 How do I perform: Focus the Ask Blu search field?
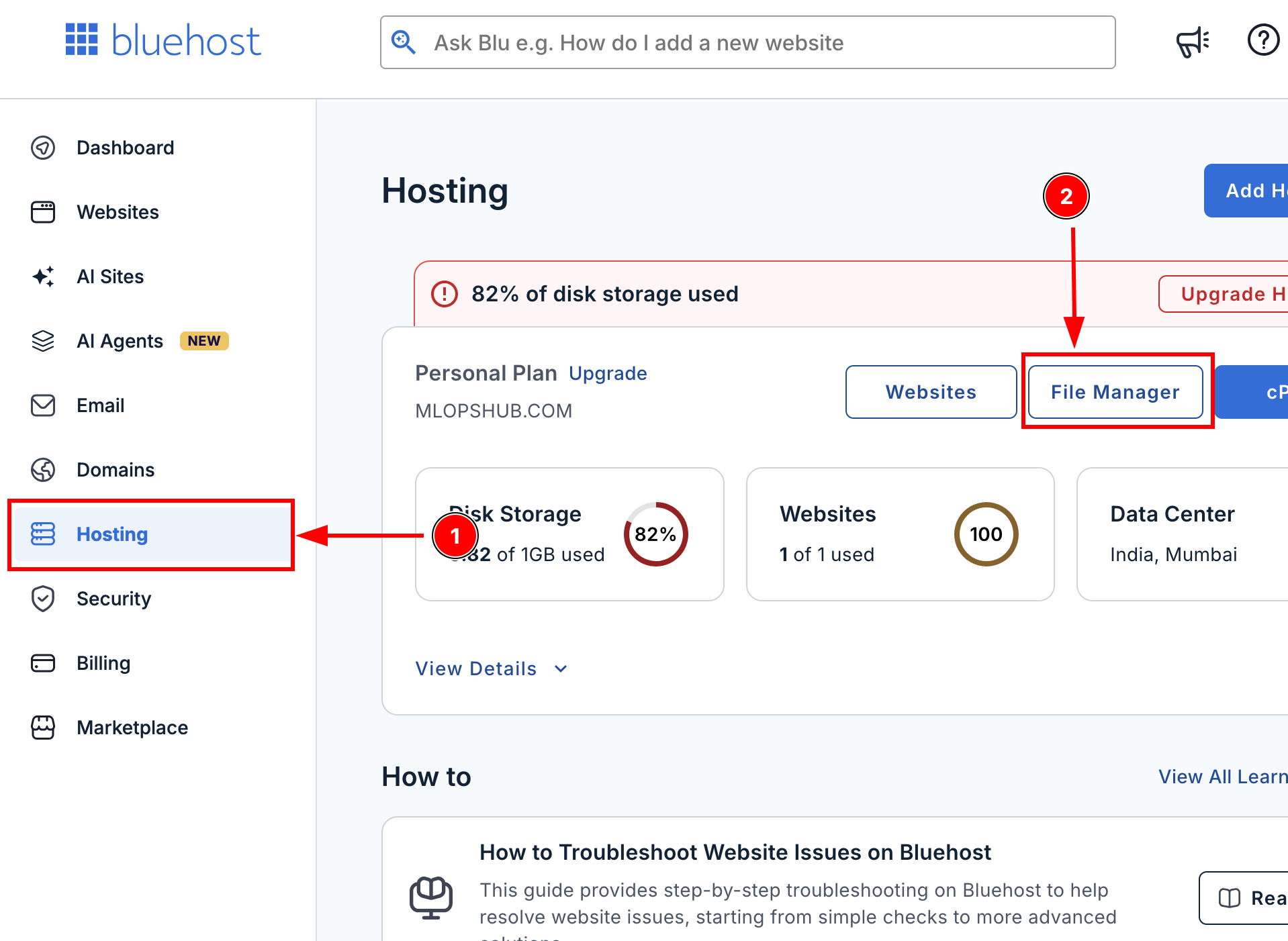[x=748, y=42]
